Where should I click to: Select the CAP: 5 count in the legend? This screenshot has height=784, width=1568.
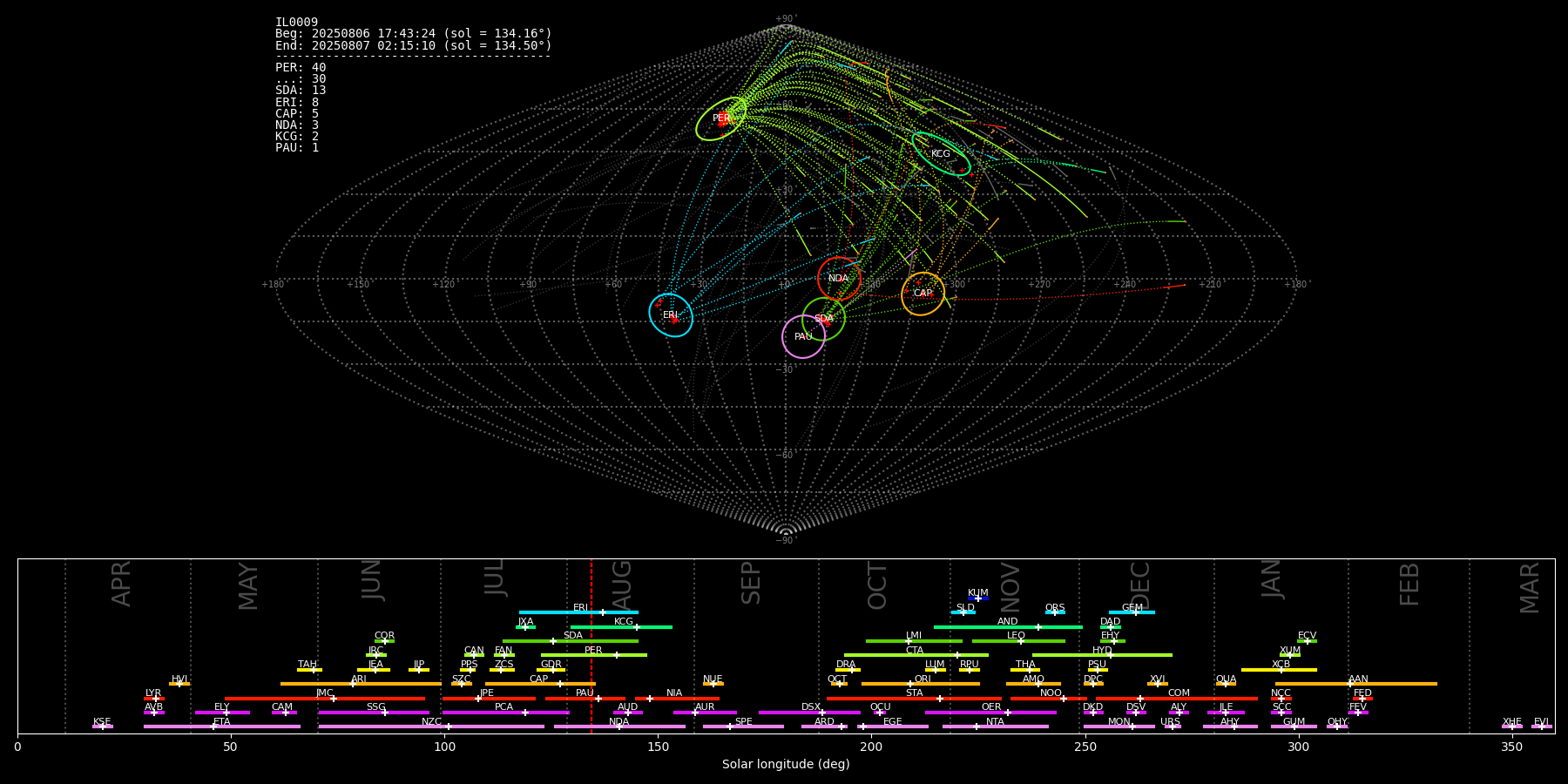[297, 114]
